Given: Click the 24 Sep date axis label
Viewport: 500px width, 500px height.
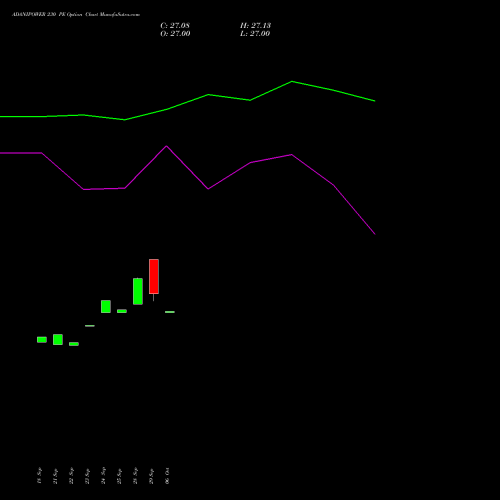Looking at the screenshot, I should tap(103, 476).
